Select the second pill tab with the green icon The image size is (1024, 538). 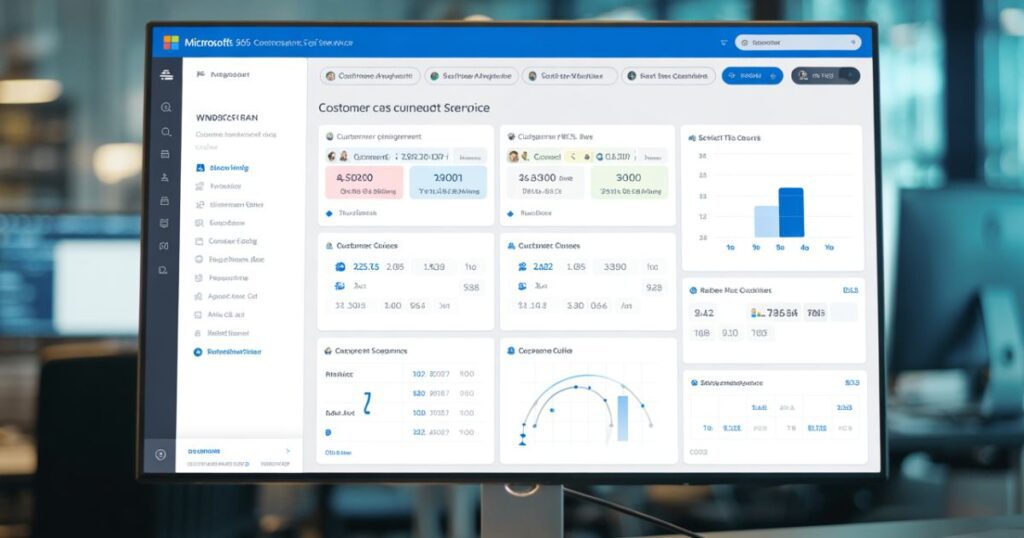(x=472, y=76)
